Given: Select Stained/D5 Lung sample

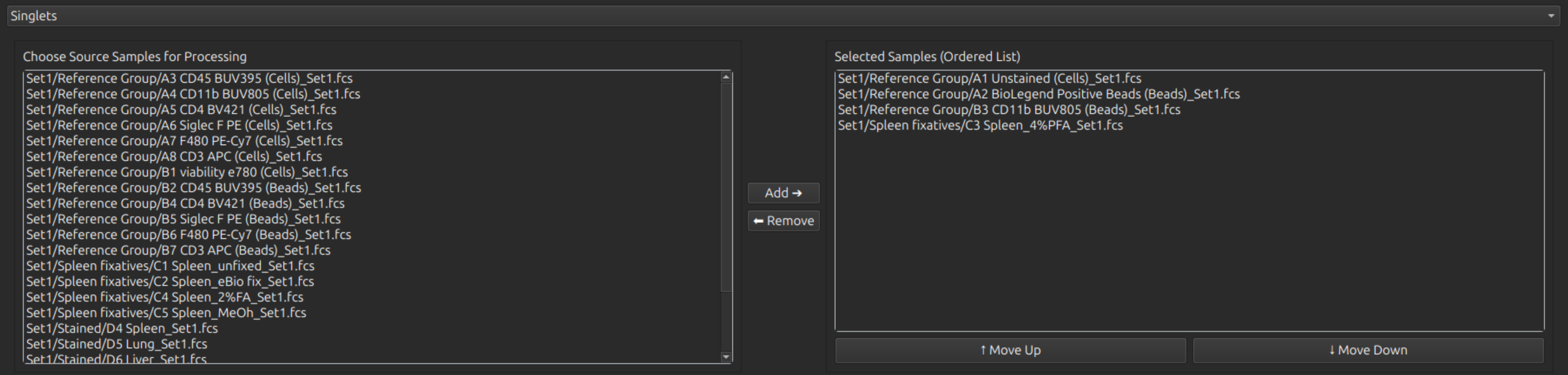Looking at the screenshot, I should click(x=372, y=344).
